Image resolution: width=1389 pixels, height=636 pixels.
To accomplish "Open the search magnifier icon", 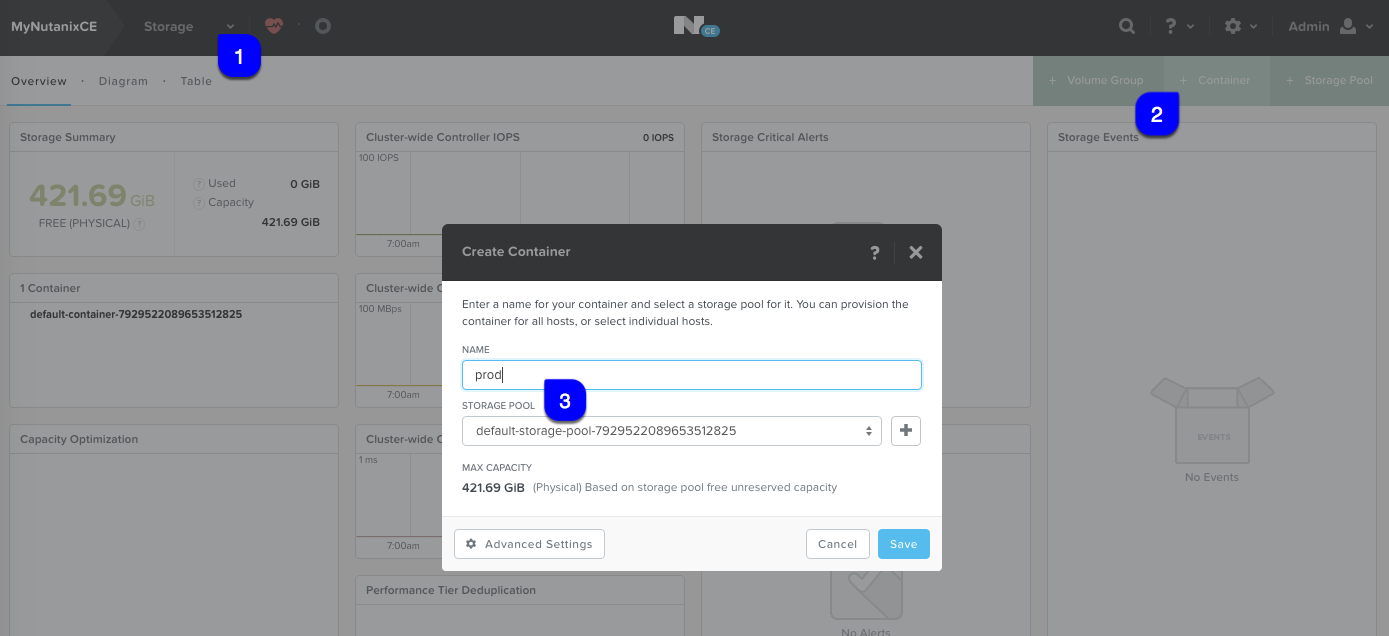I will coord(1127,27).
